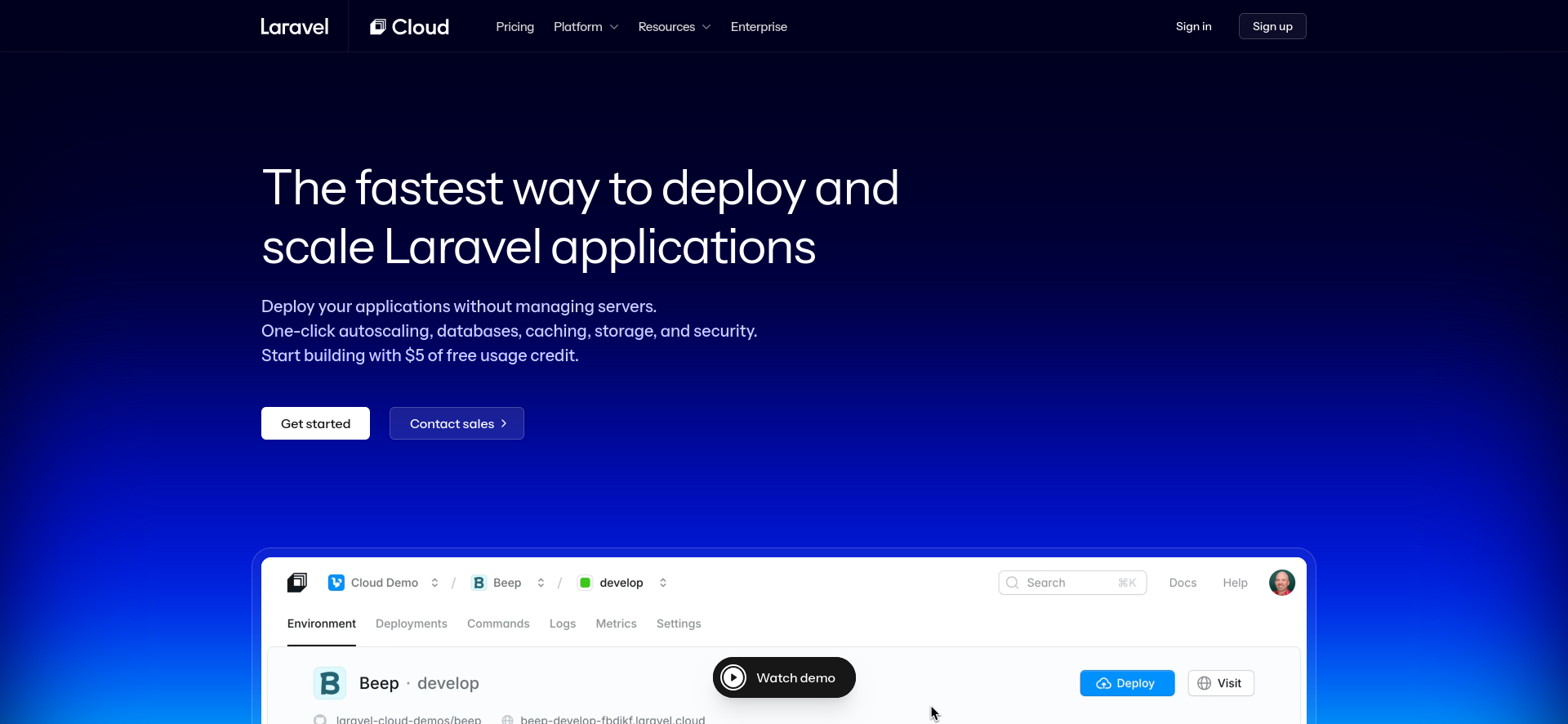The image size is (1568, 724).
Task: Click the Visit button
Action: [1221, 683]
